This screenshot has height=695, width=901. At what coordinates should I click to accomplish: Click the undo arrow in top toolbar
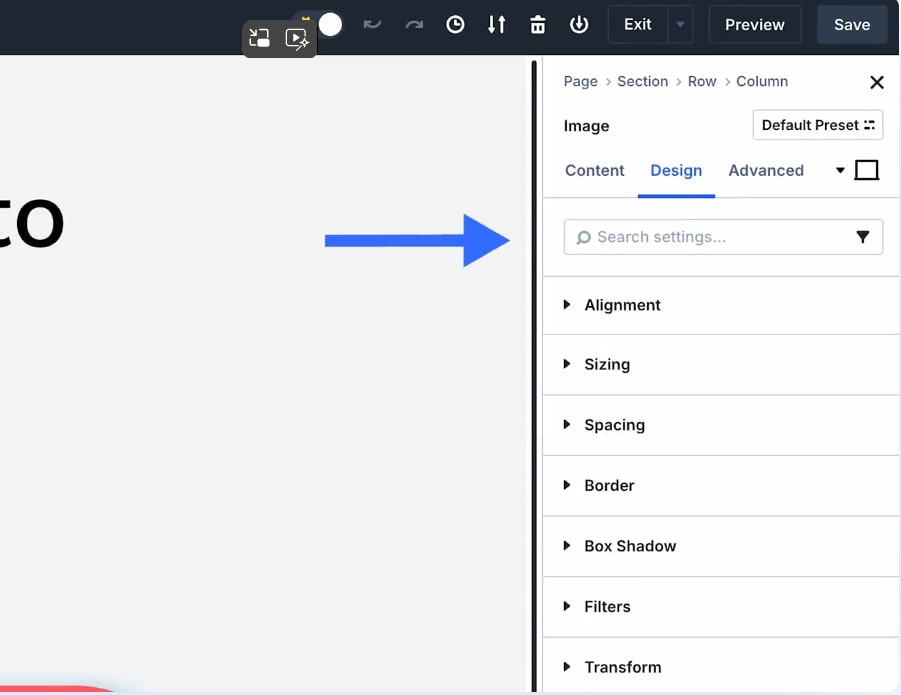click(372, 25)
